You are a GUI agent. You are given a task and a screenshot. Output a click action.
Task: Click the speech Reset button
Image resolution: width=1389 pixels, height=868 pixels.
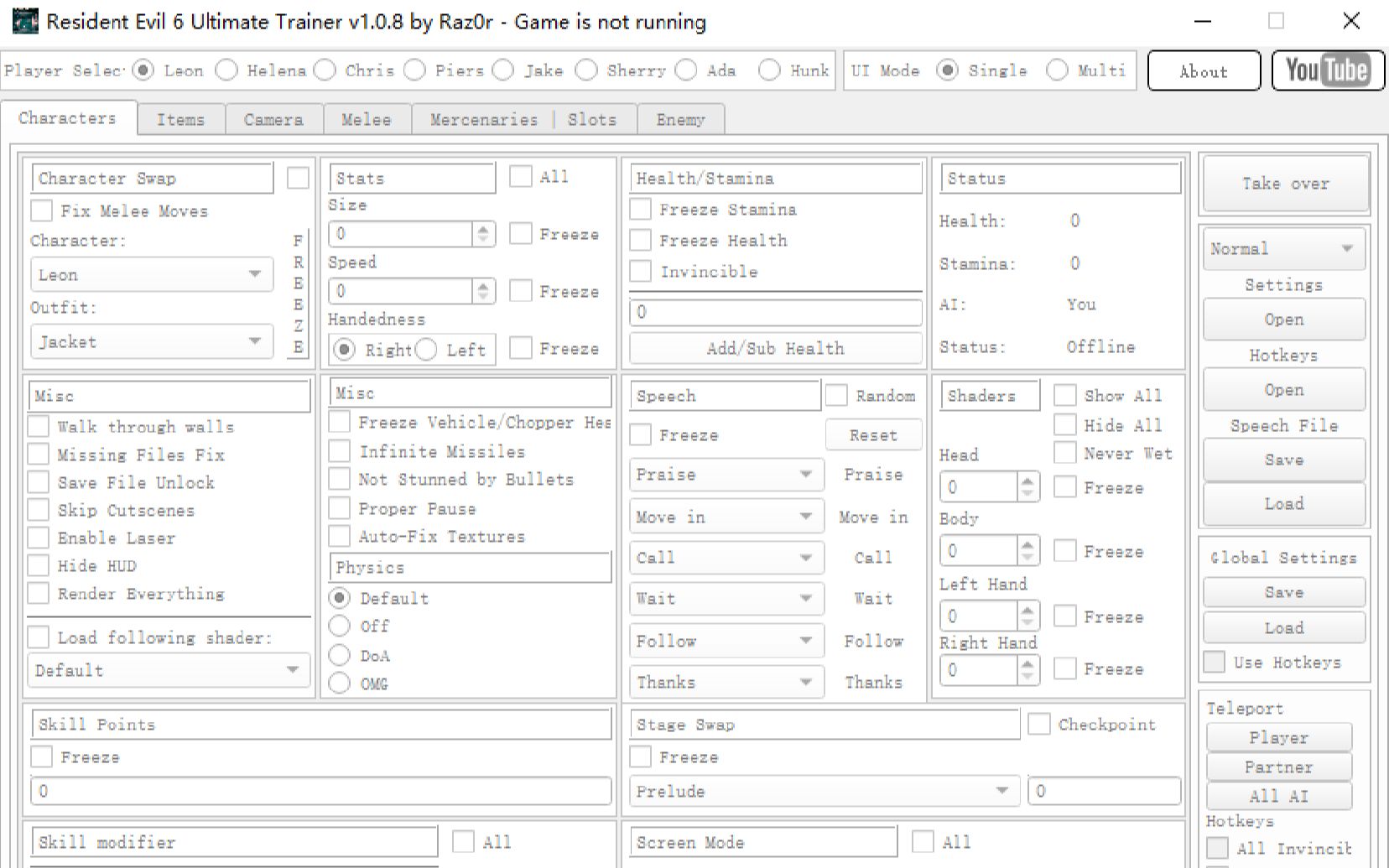coord(873,434)
